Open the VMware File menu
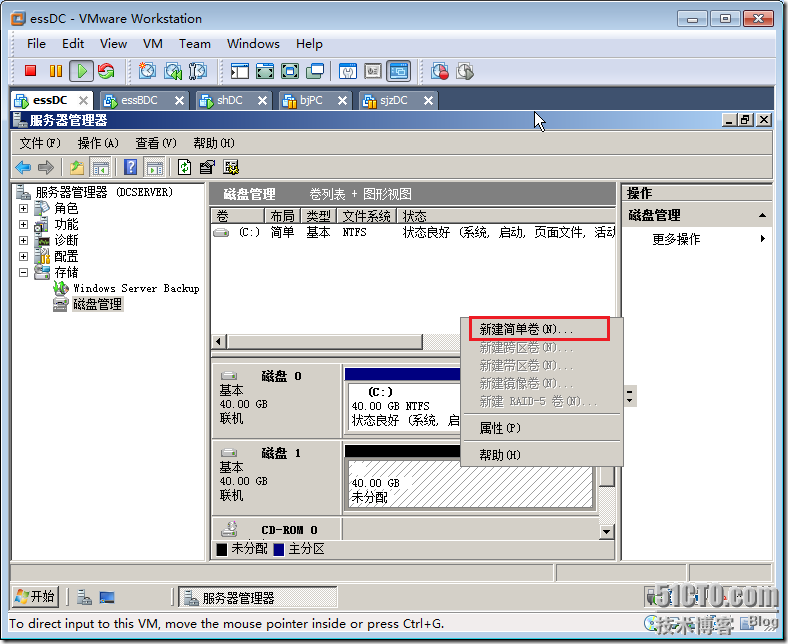 (x=36, y=44)
